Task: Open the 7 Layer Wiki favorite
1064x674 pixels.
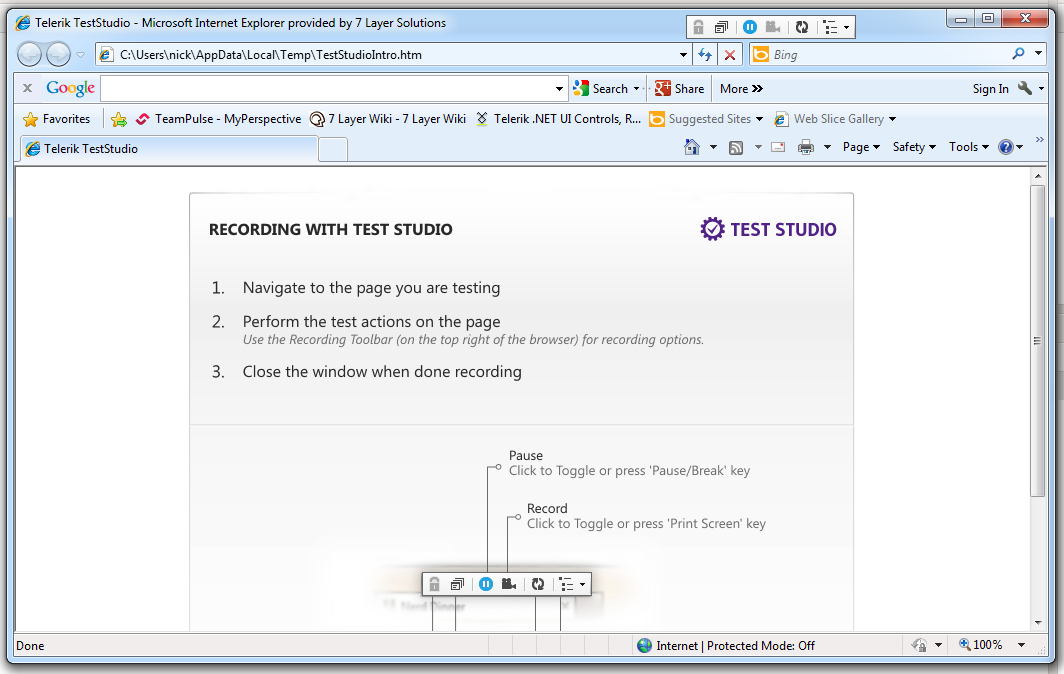Action: click(387, 119)
